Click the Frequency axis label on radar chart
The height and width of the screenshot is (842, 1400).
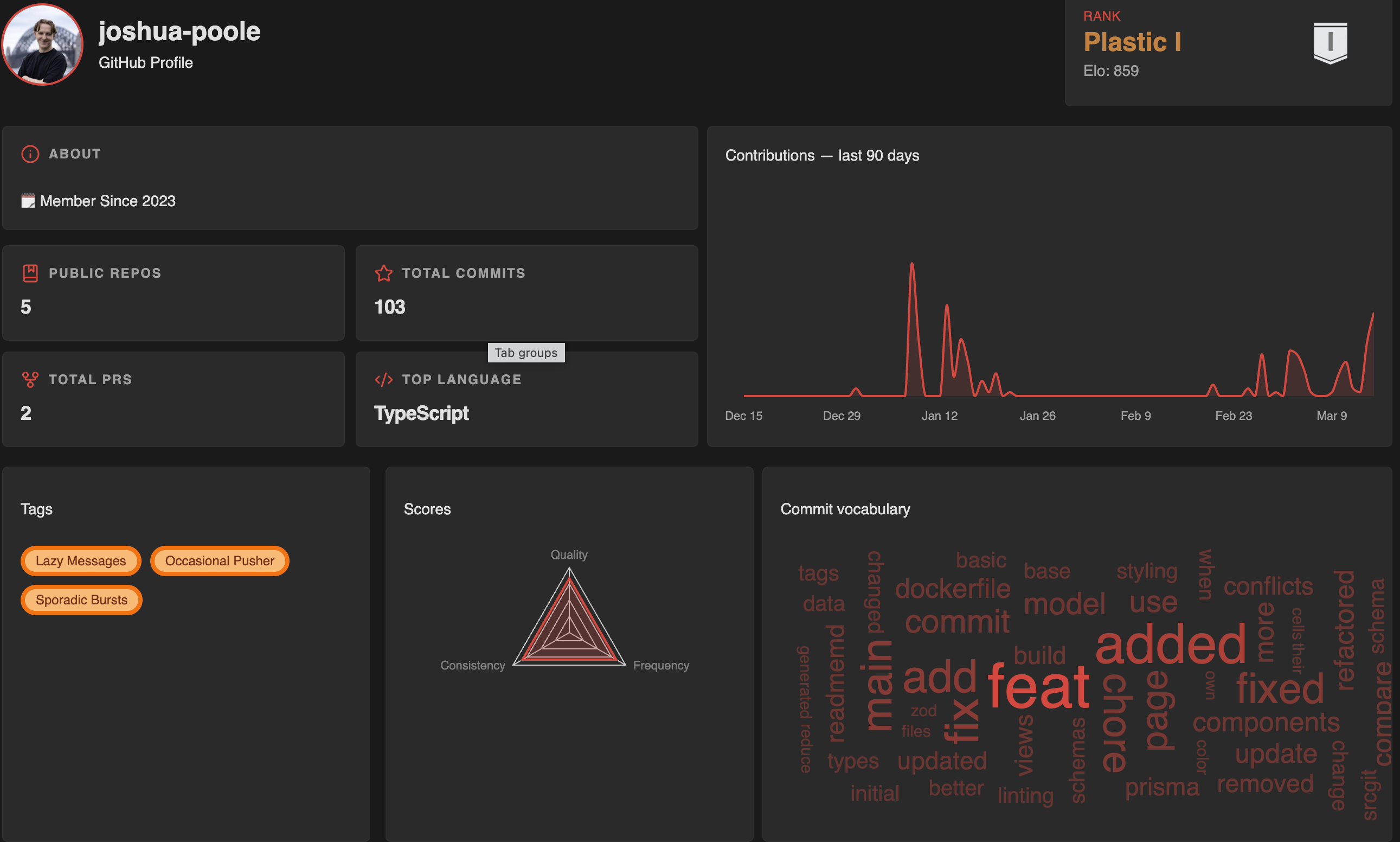point(660,665)
